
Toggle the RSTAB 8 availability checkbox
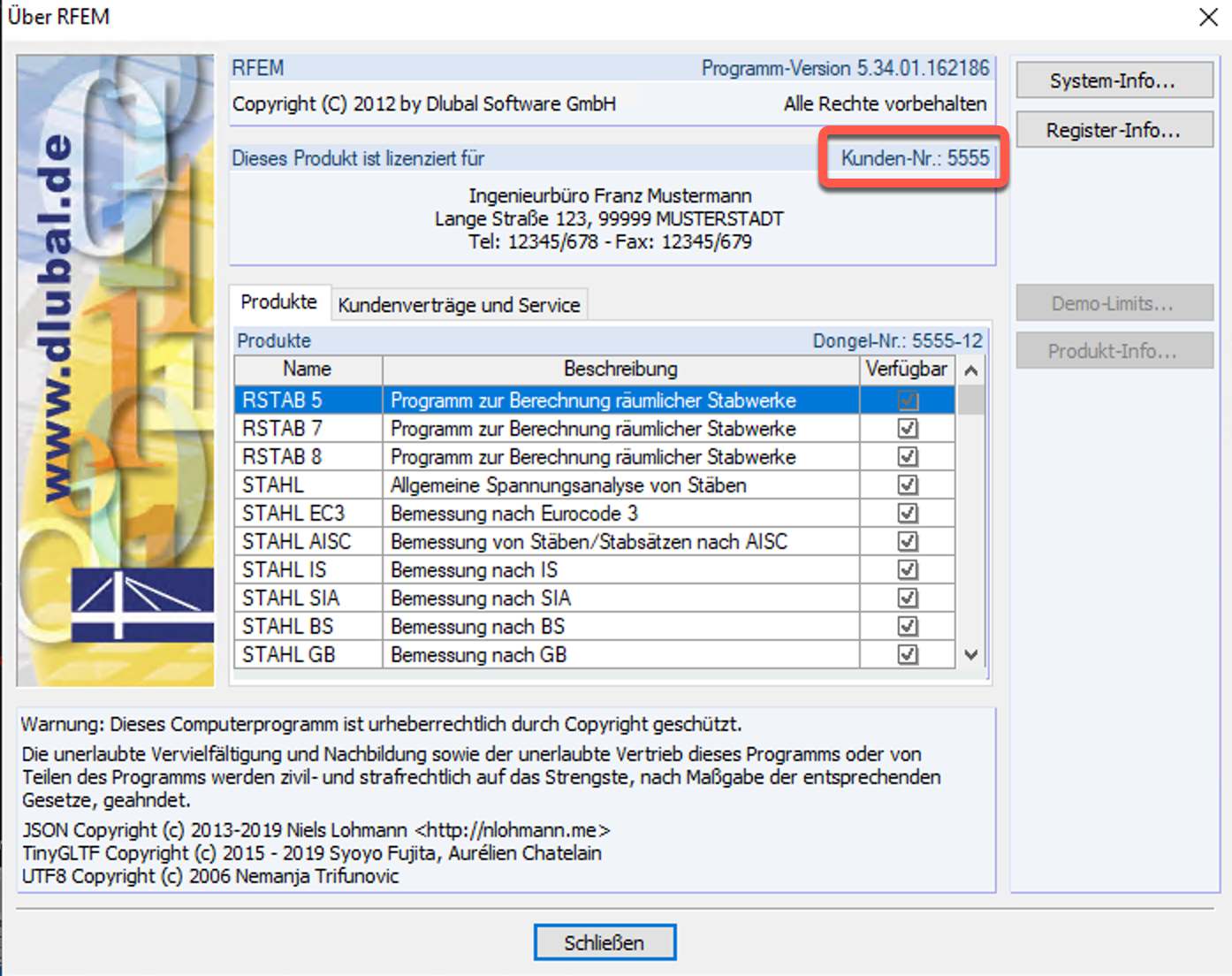[x=907, y=456]
